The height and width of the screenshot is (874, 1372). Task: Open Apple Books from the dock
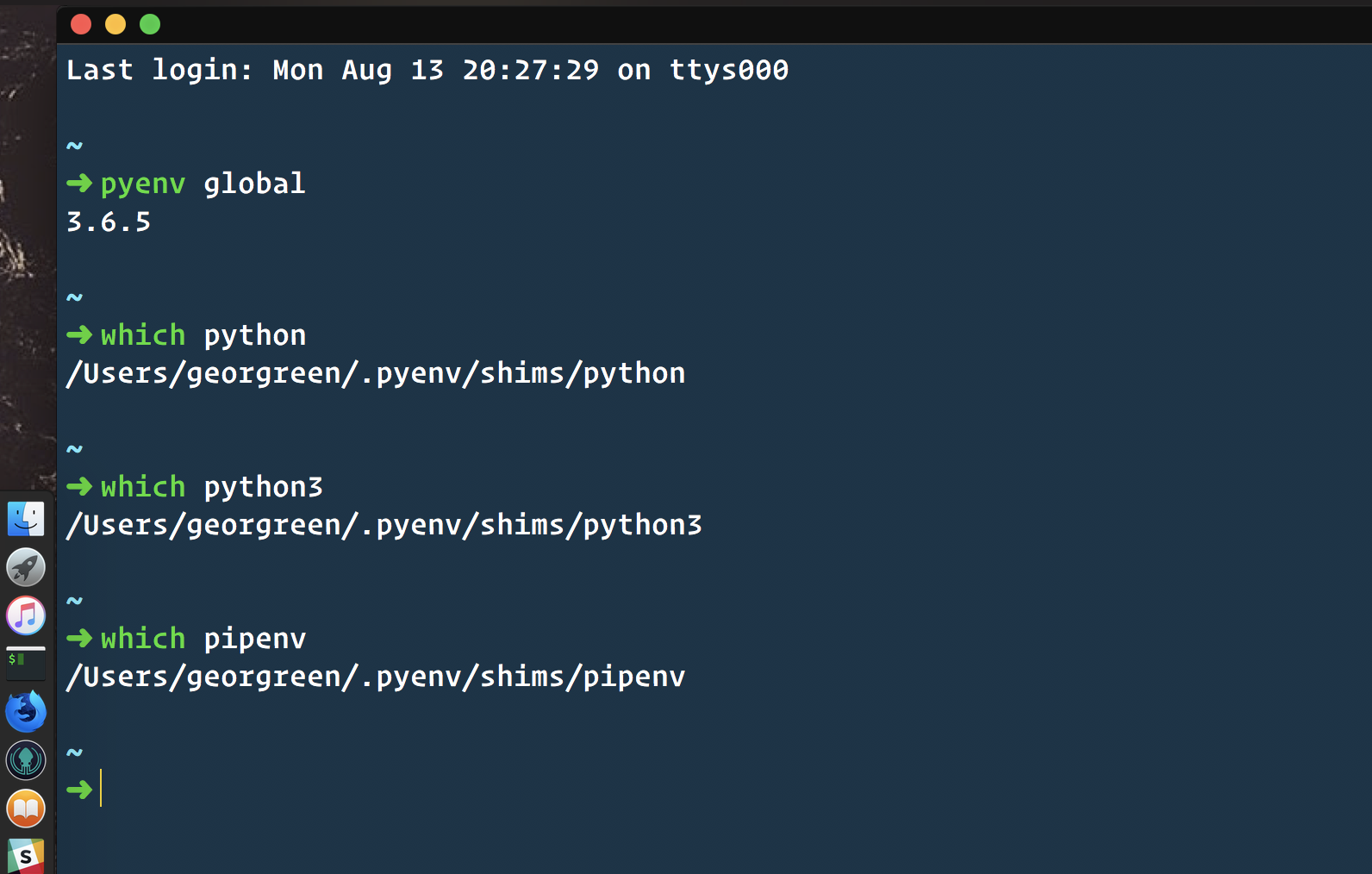26,808
